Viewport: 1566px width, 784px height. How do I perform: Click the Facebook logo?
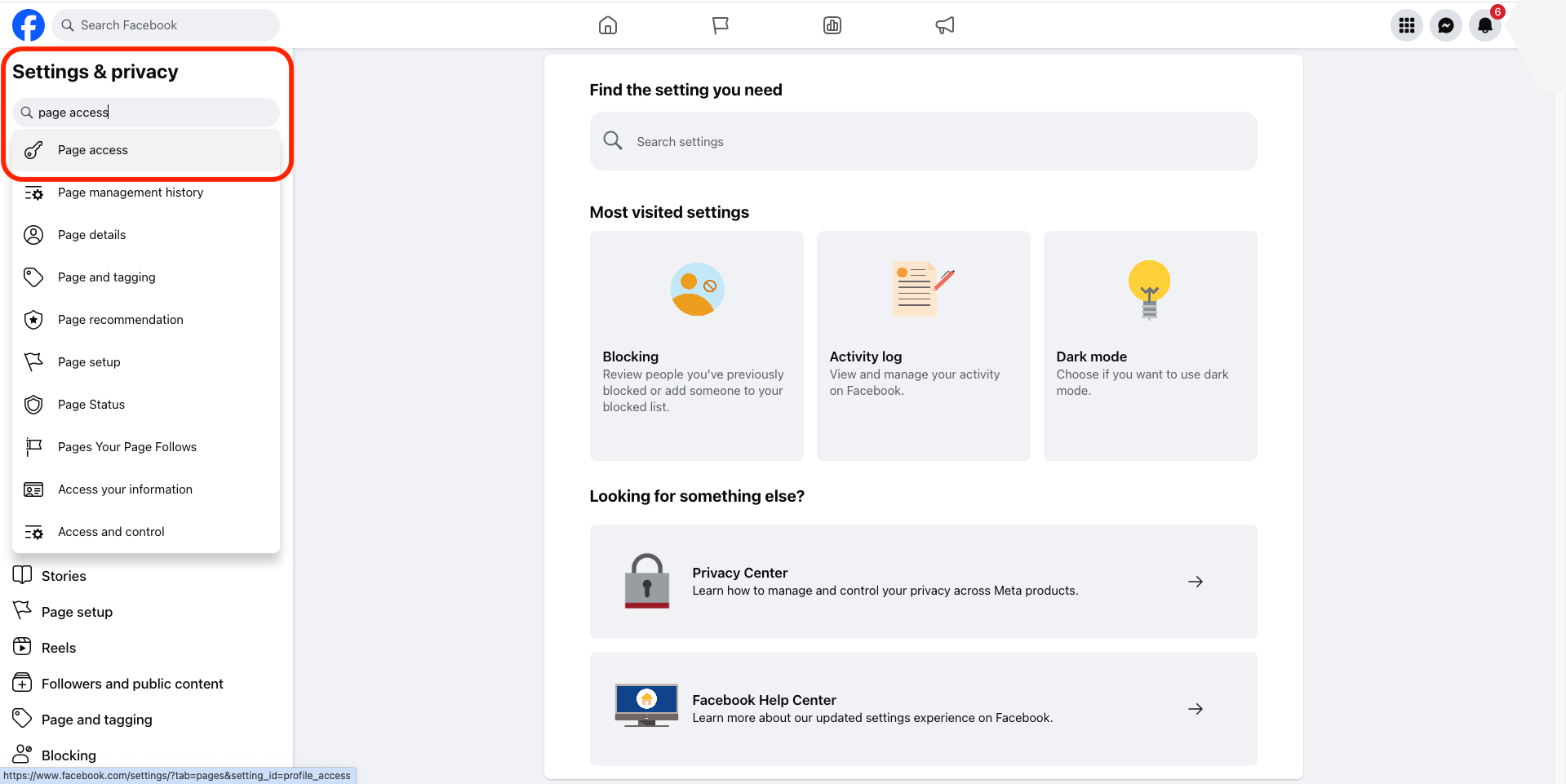click(x=29, y=25)
